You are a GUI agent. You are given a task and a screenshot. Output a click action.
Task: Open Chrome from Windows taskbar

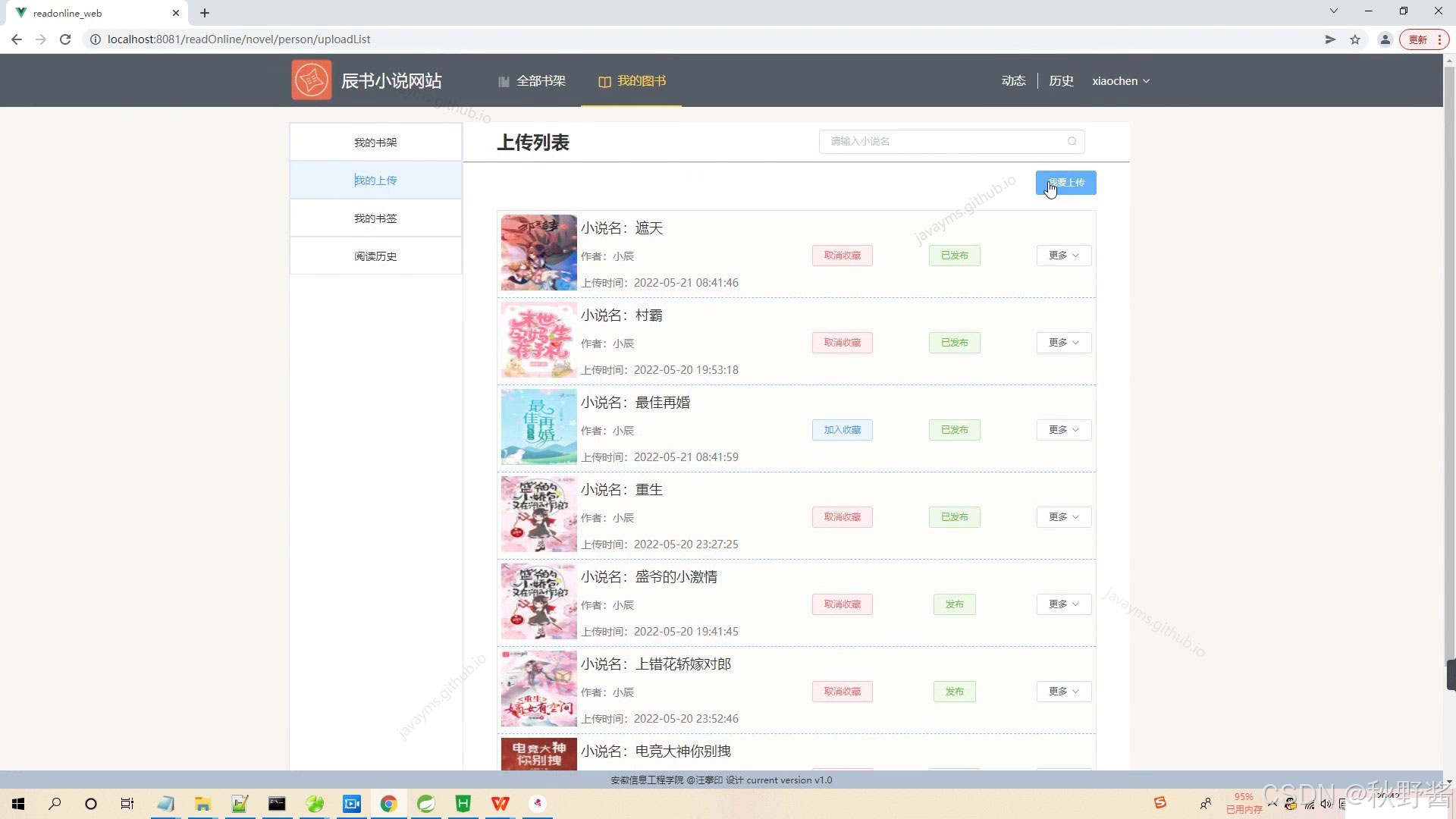coord(389,804)
